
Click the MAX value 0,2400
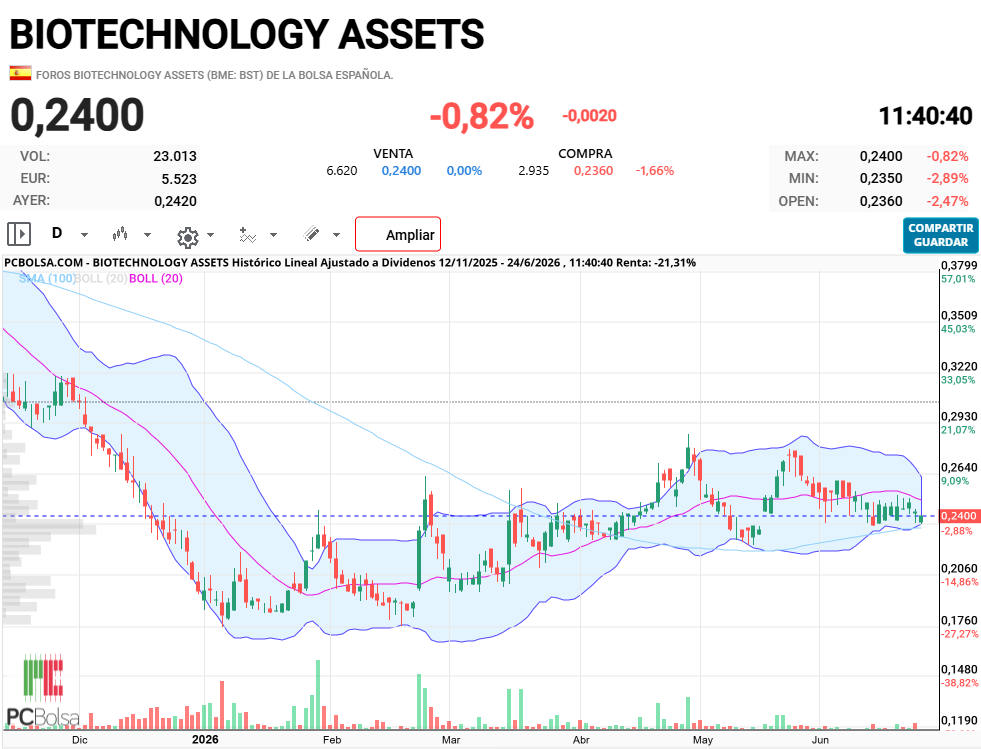click(881, 156)
